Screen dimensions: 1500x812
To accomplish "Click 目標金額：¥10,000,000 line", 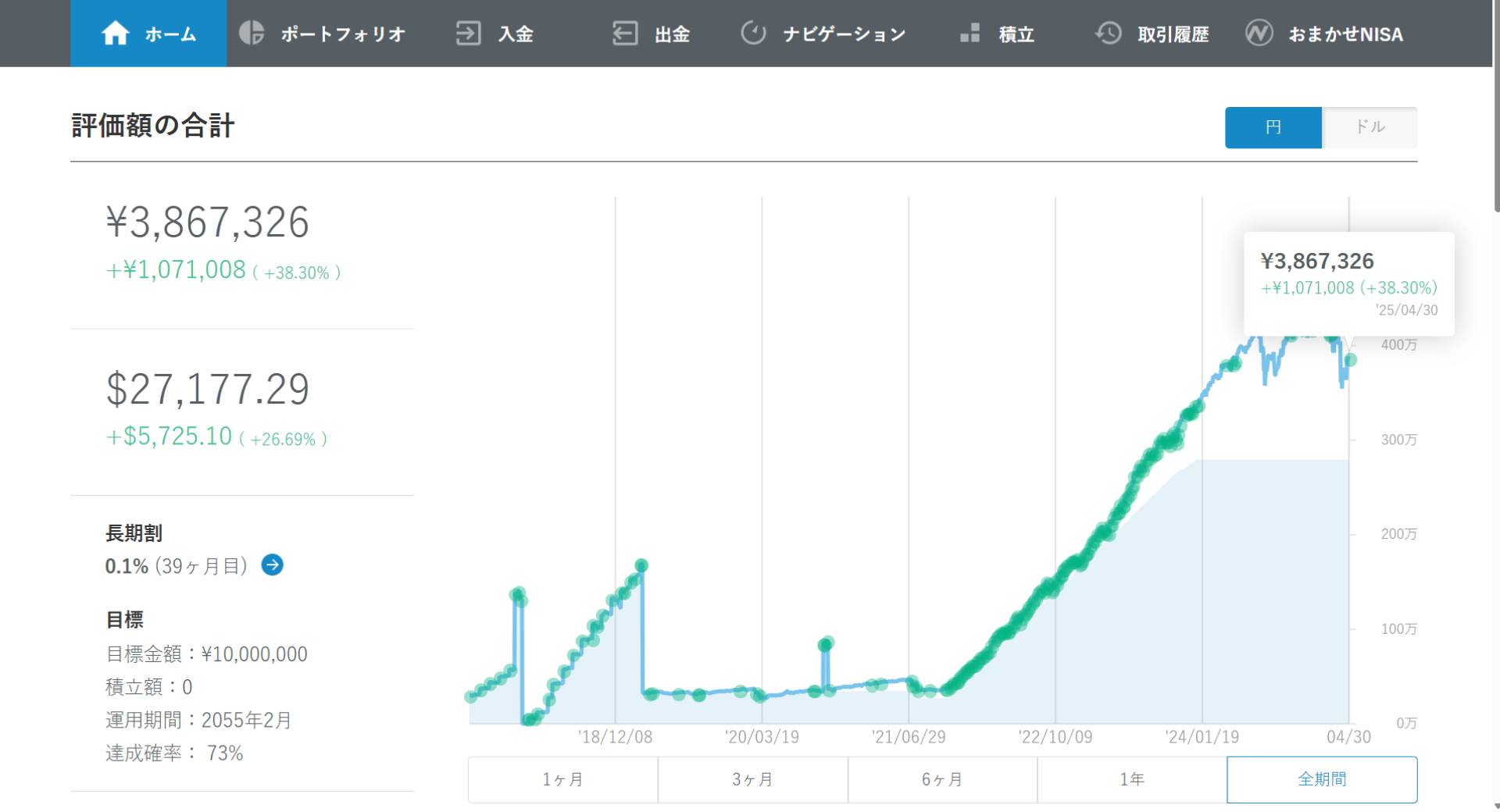I will point(206,654).
